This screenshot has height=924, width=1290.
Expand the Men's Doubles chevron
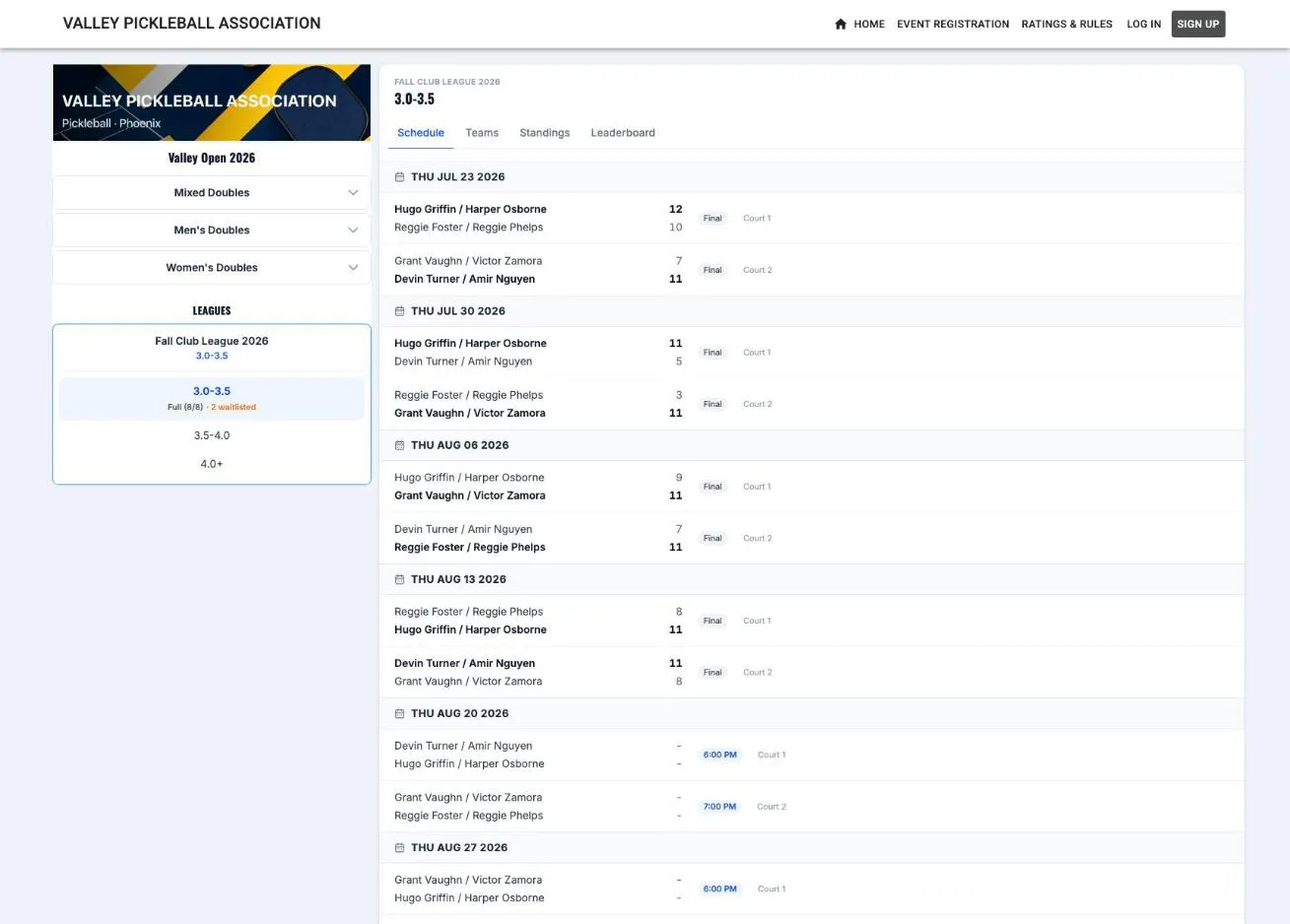click(x=353, y=231)
